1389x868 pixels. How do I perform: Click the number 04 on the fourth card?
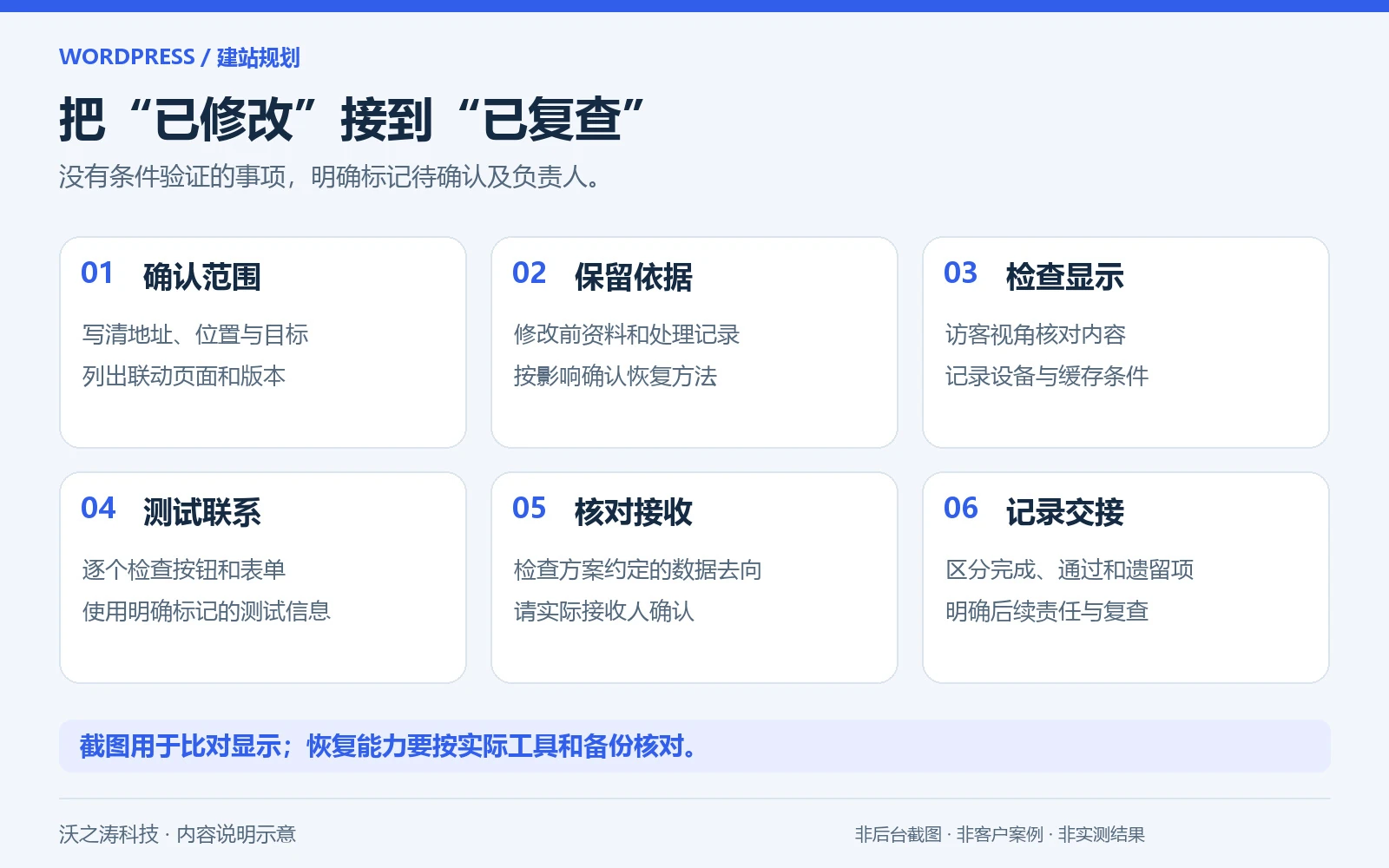click(98, 509)
